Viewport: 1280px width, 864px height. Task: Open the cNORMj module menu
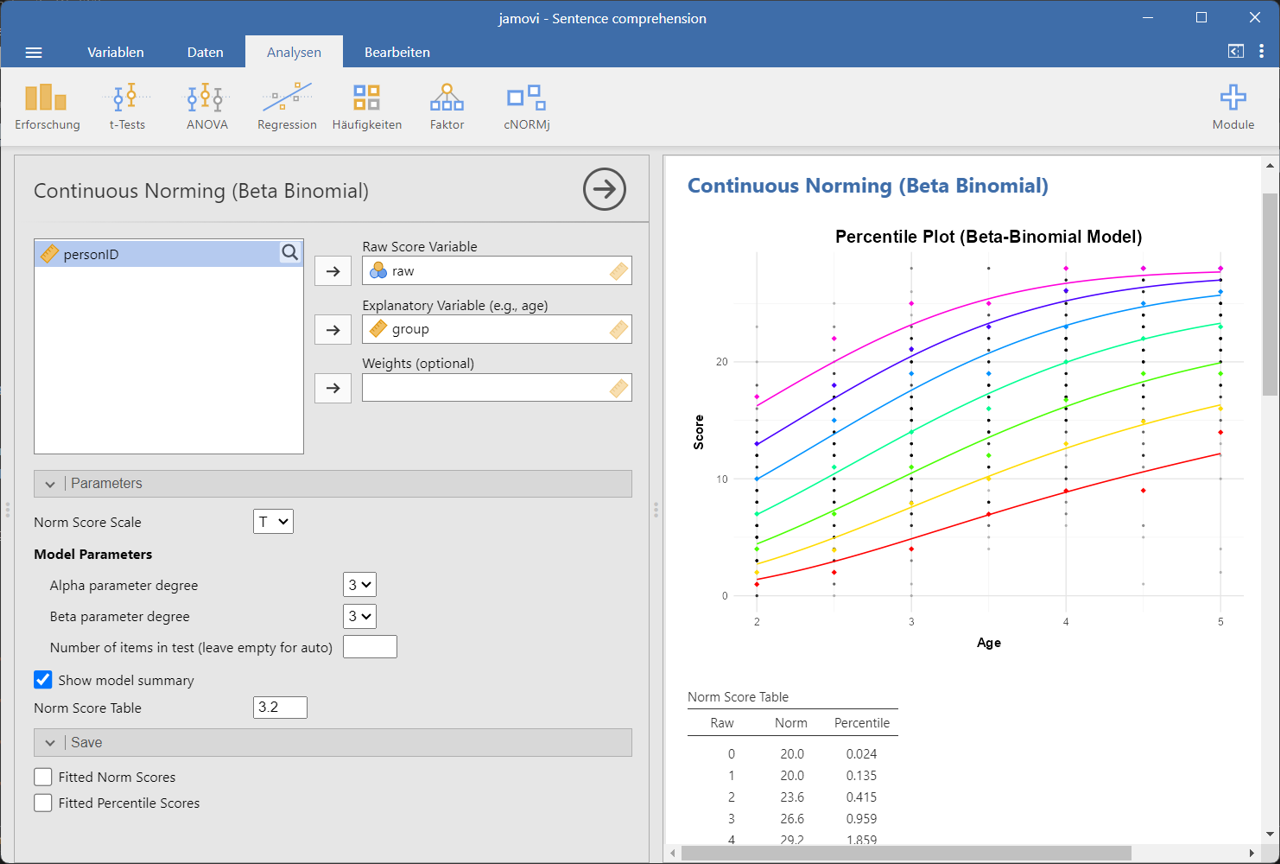point(526,107)
